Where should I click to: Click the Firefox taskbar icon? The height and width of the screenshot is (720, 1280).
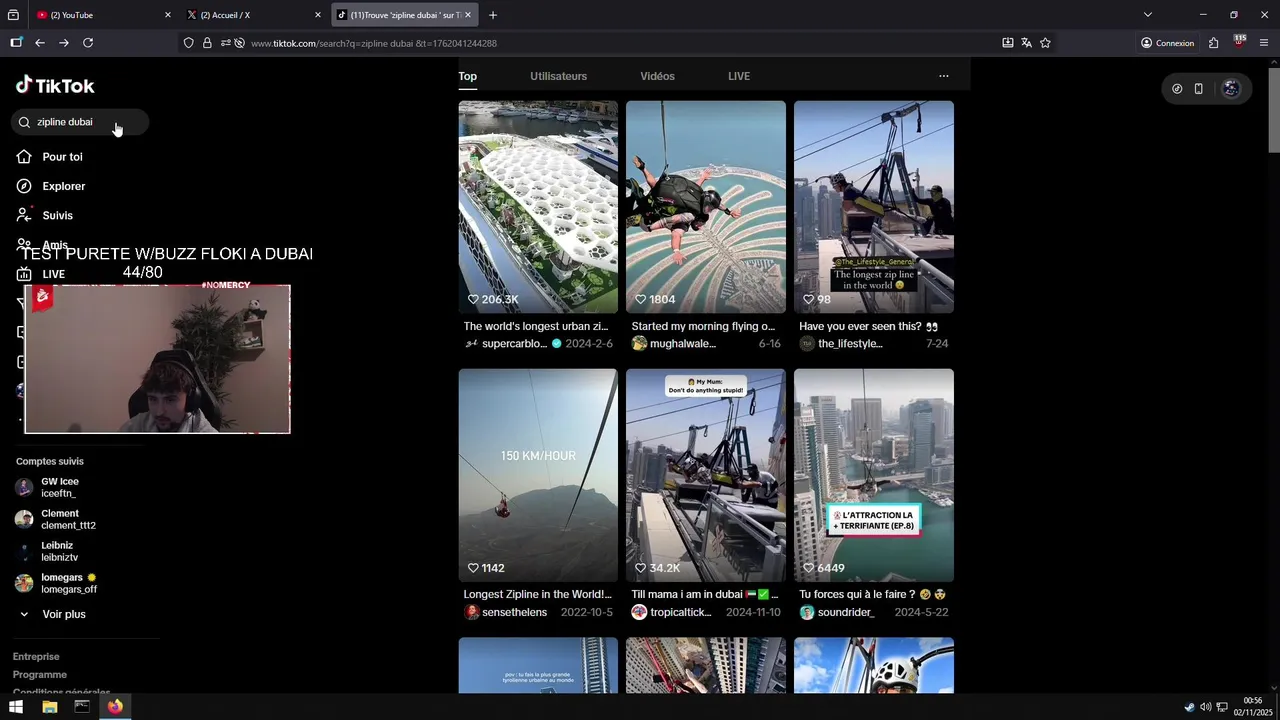pos(115,707)
